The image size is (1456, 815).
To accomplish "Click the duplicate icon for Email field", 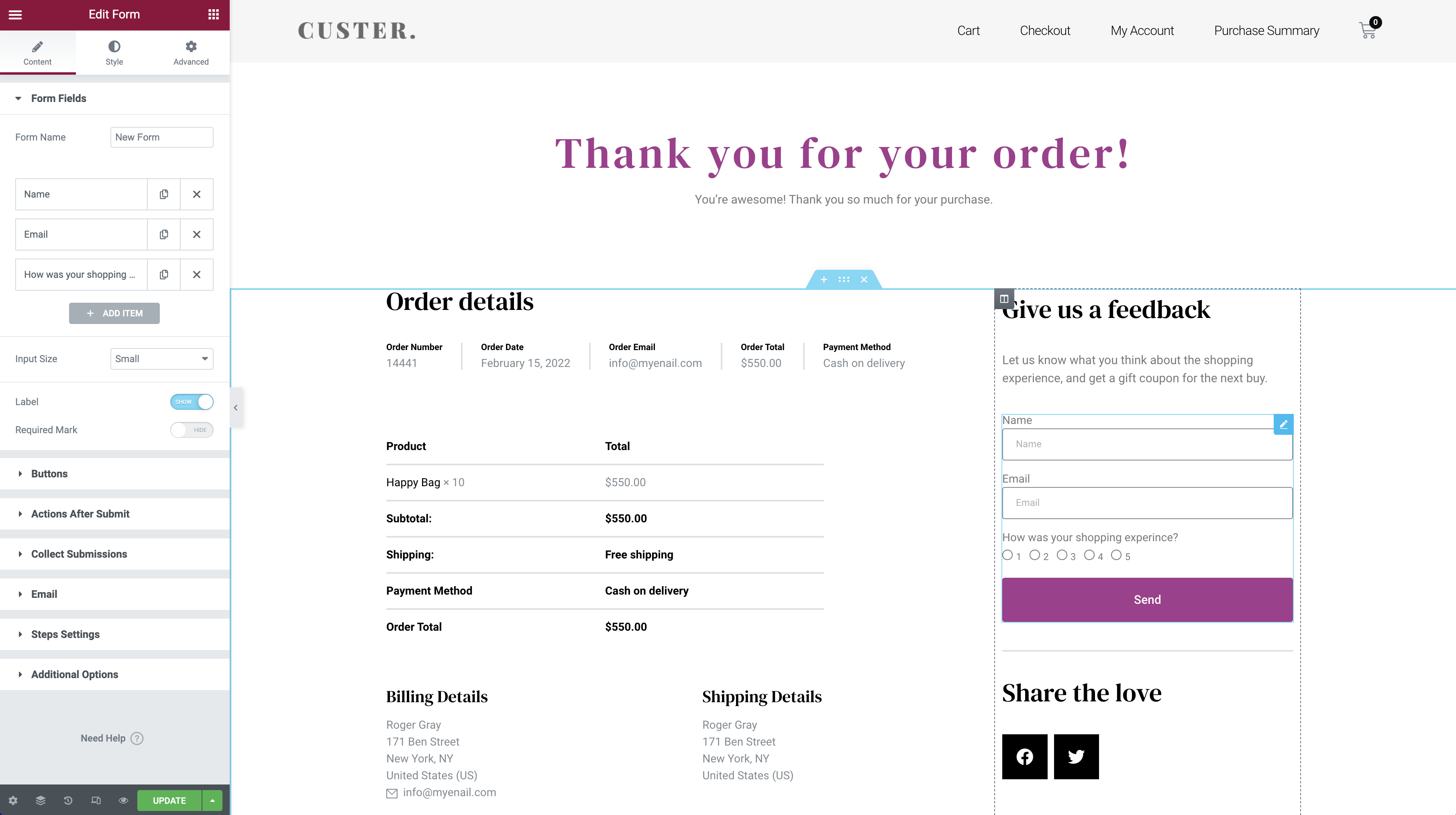I will pos(164,234).
